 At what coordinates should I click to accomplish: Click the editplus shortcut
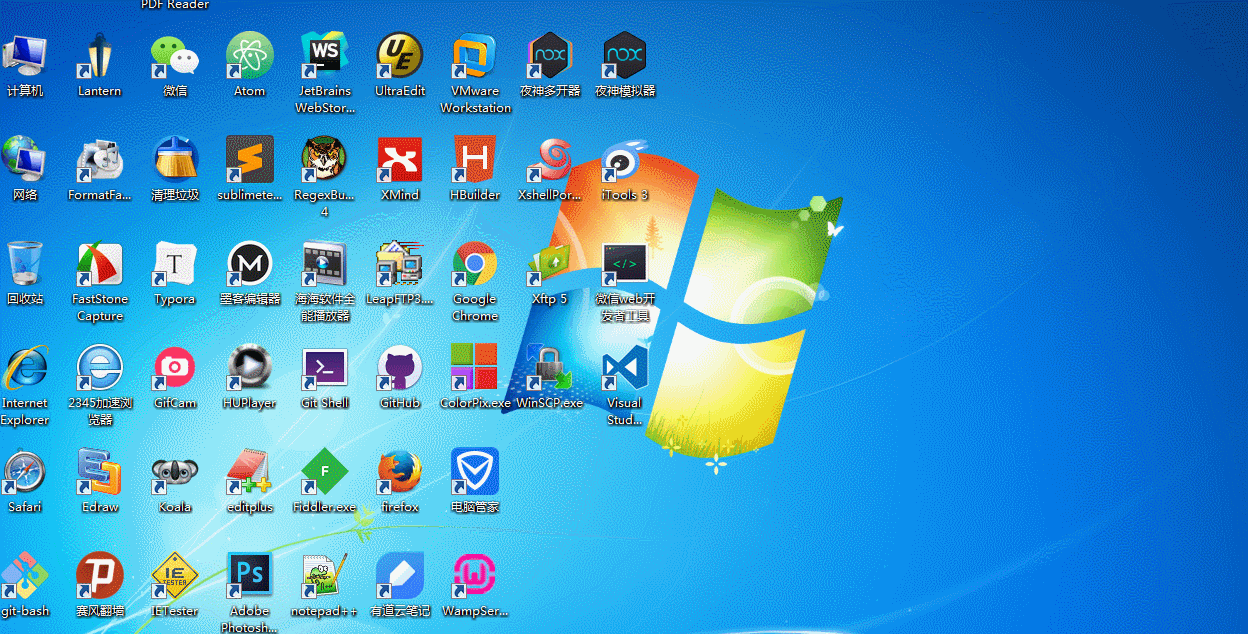(x=250, y=472)
